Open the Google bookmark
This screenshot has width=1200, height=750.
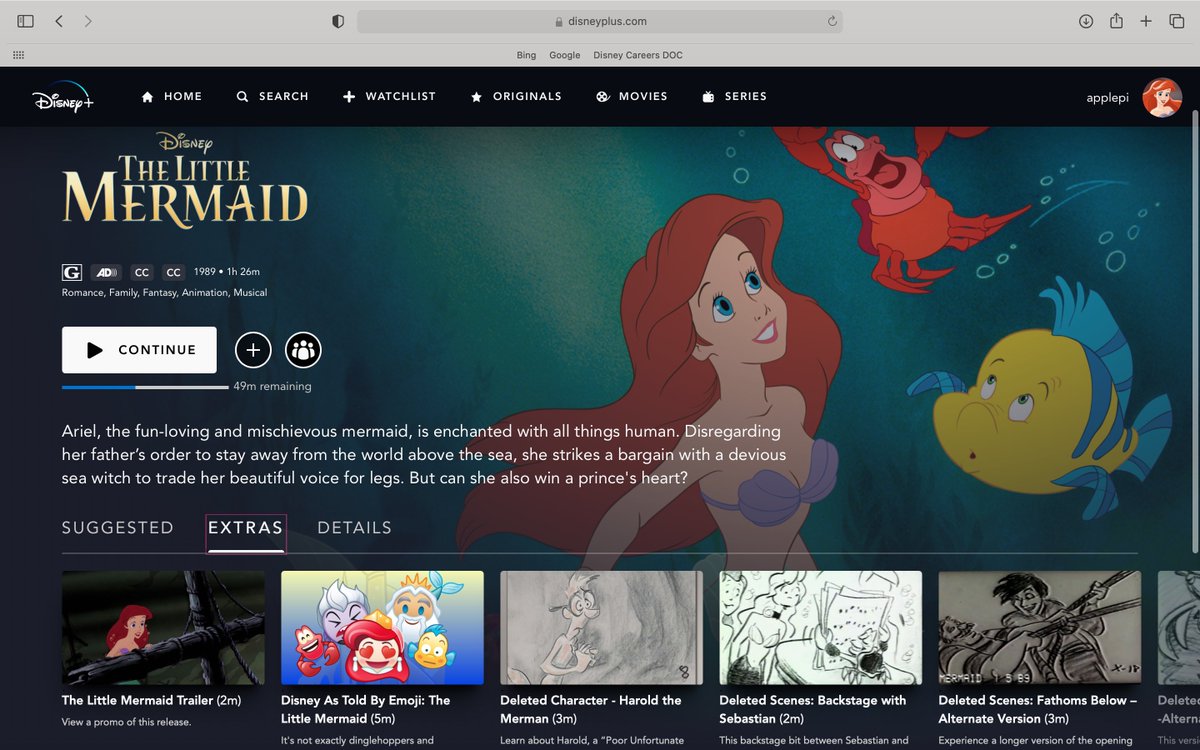click(x=565, y=55)
